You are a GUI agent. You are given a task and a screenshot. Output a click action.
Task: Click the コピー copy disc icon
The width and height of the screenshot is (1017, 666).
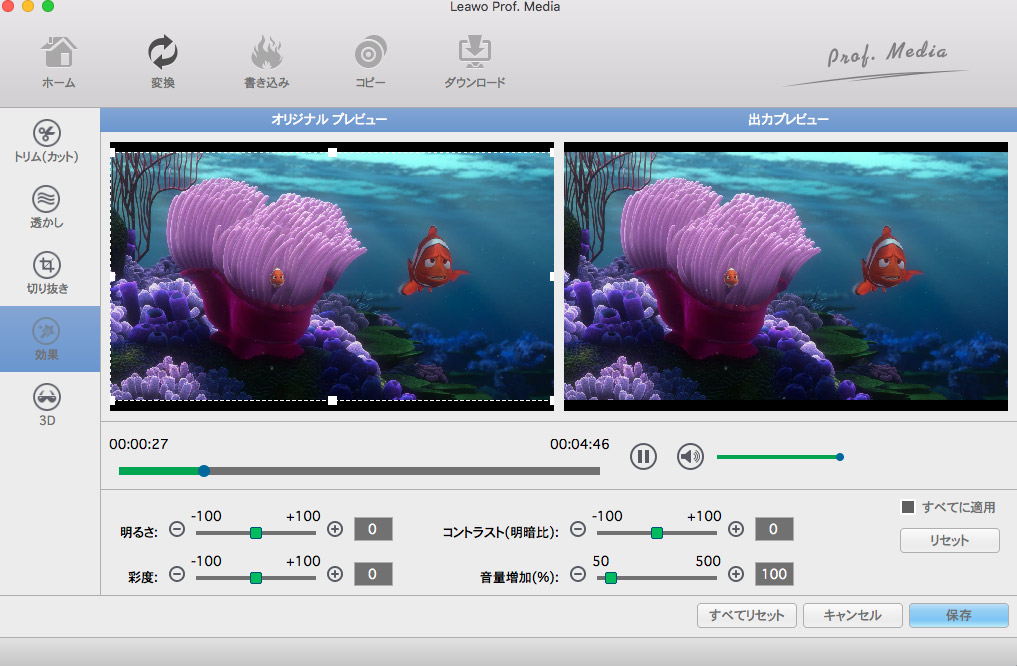click(x=370, y=62)
